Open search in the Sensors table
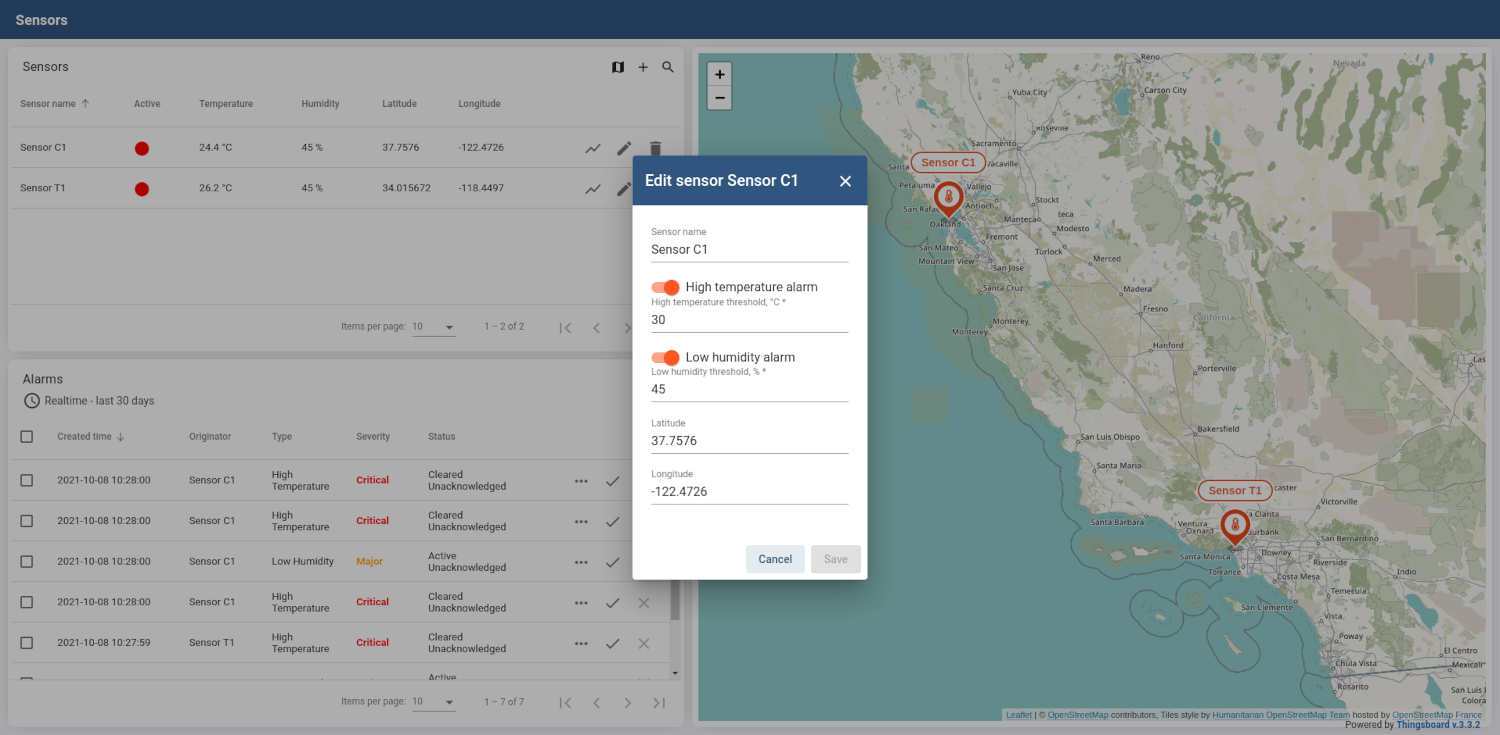Screen dimensions: 1500x735 click(668, 67)
